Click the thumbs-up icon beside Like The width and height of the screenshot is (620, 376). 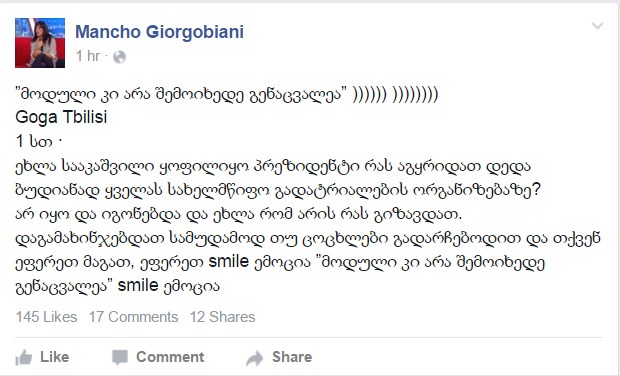pyautogui.click(x=24, y=357)
